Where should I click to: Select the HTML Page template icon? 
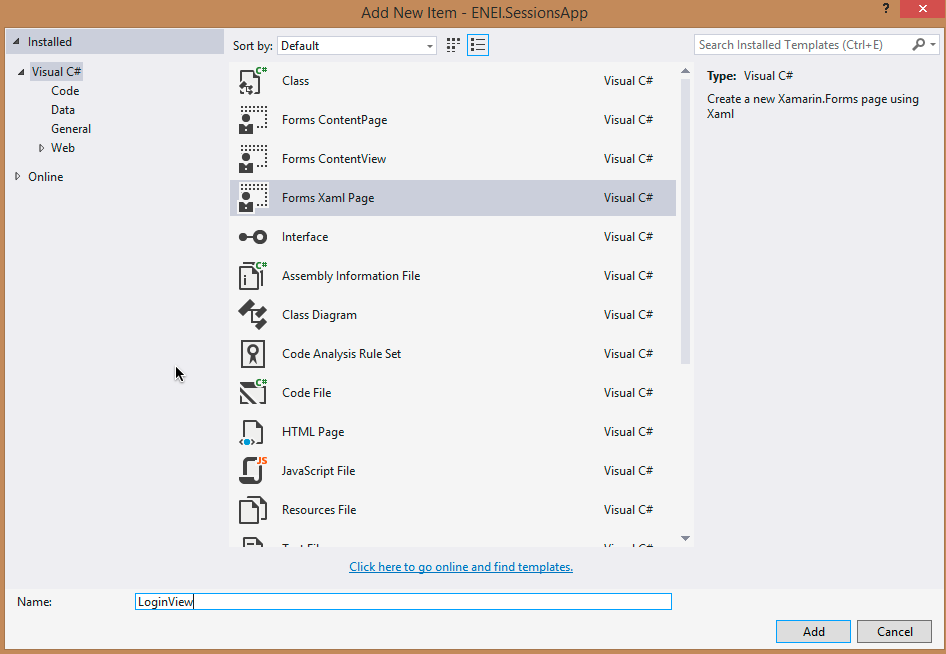[x=252, y=432]
